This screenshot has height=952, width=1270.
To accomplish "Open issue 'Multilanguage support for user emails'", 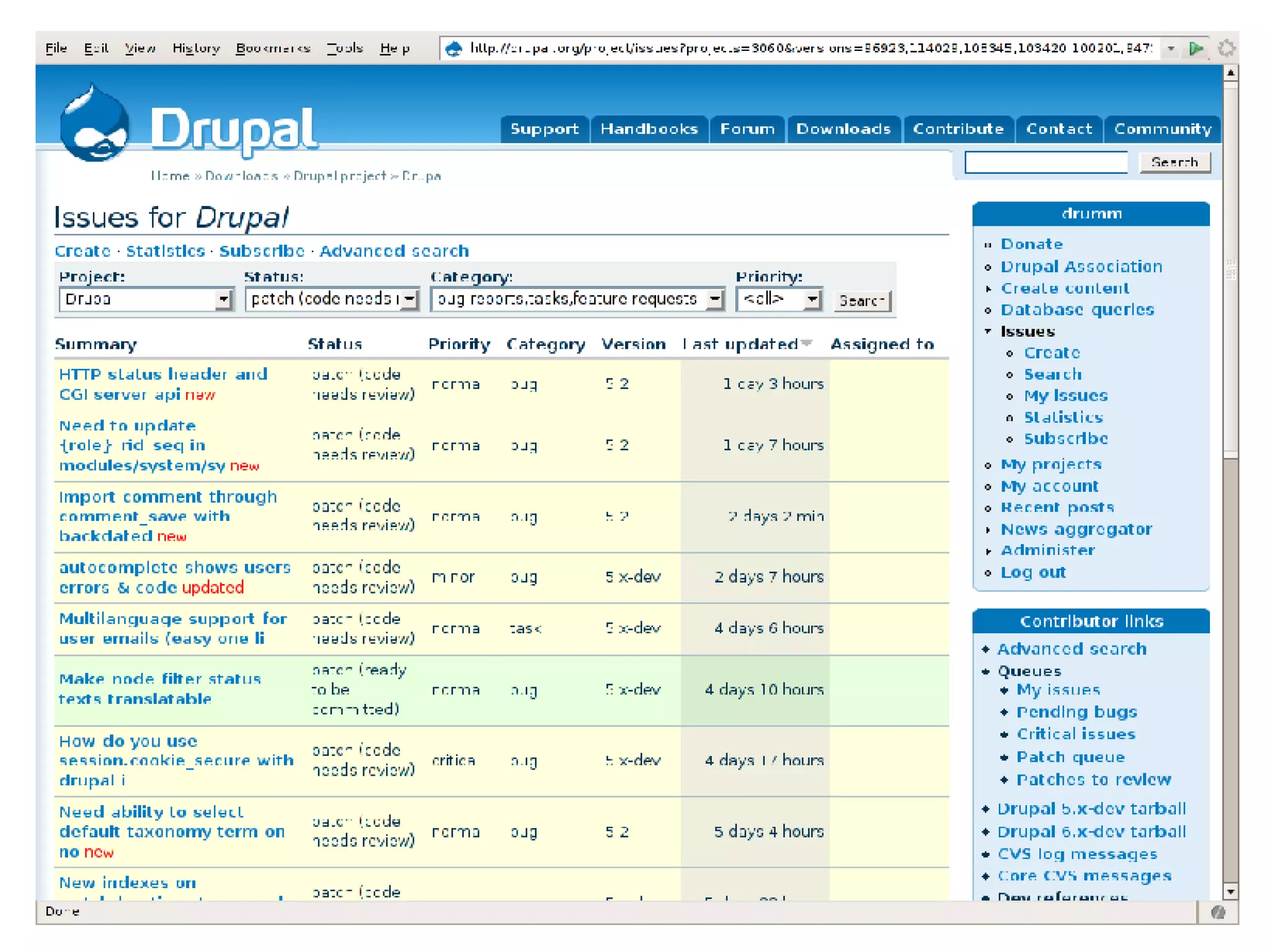I will 173,629.
